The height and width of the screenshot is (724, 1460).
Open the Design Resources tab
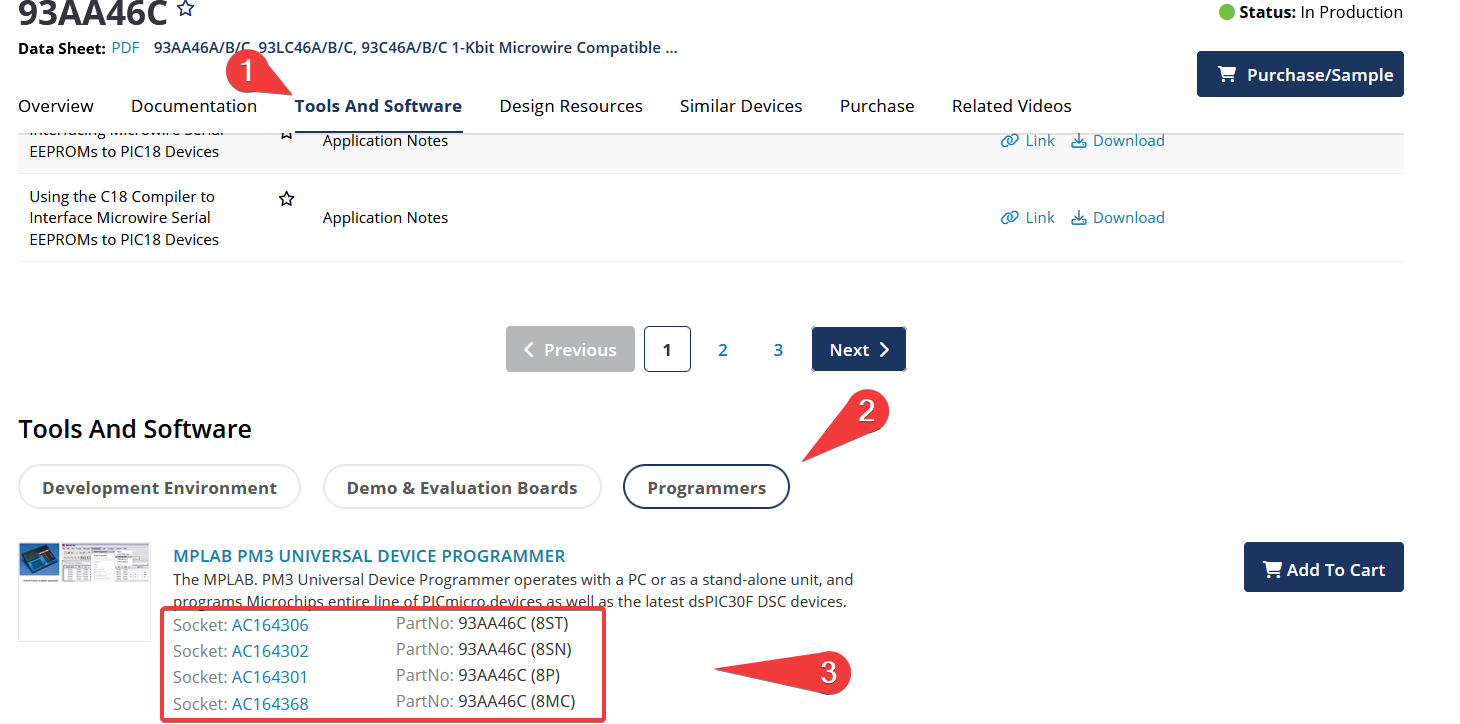(571, 106)
